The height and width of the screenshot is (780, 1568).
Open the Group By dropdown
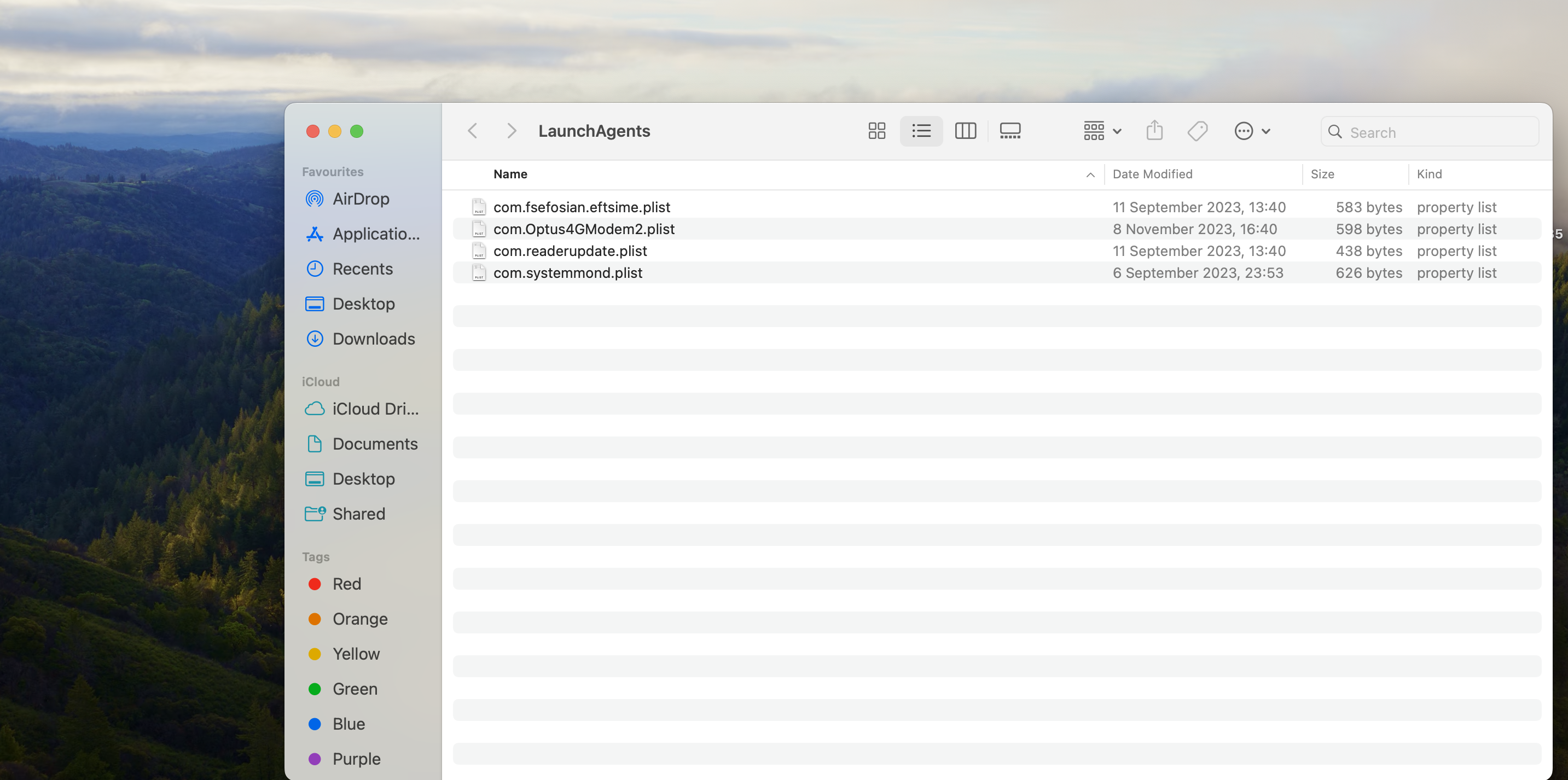pos(1102,131)
